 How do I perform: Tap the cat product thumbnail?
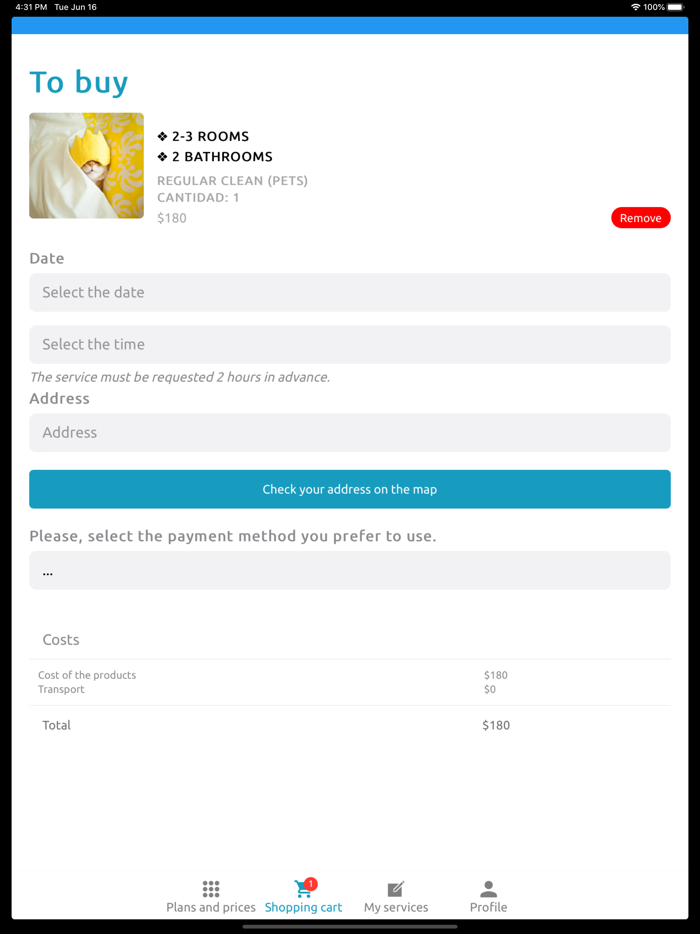coord(86,166)
